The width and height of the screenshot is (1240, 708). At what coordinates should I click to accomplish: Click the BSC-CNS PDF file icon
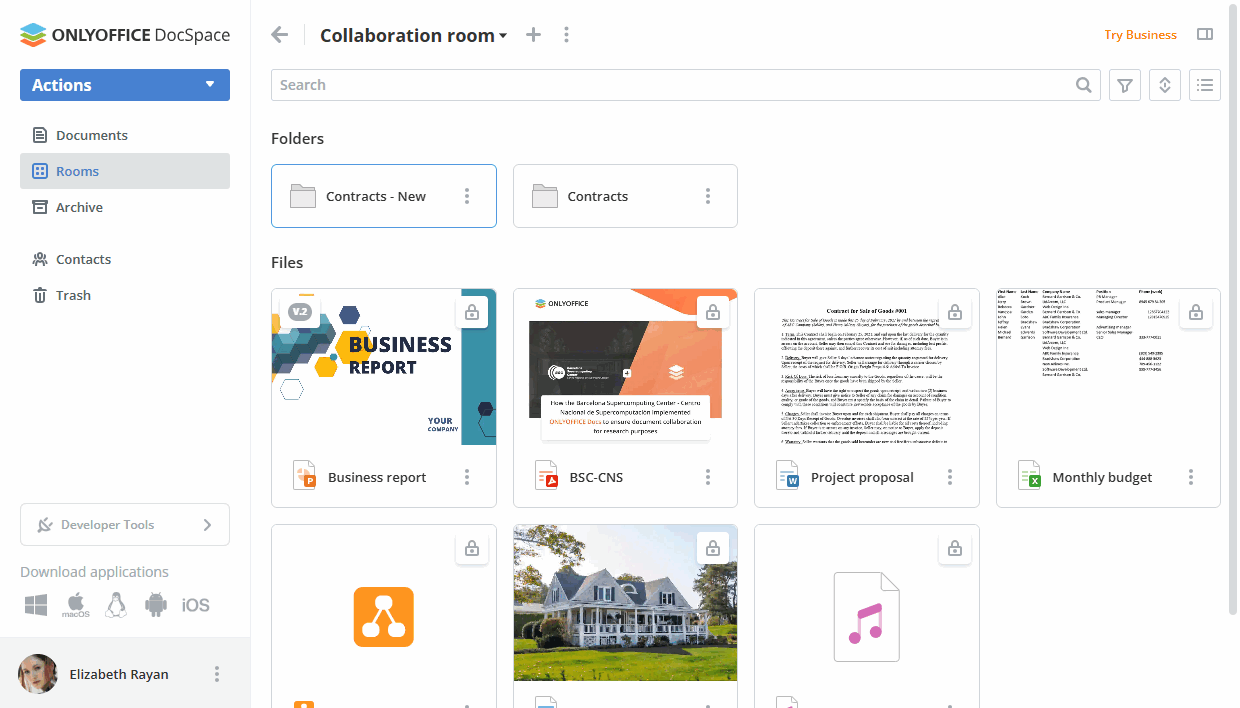point(545,476)
